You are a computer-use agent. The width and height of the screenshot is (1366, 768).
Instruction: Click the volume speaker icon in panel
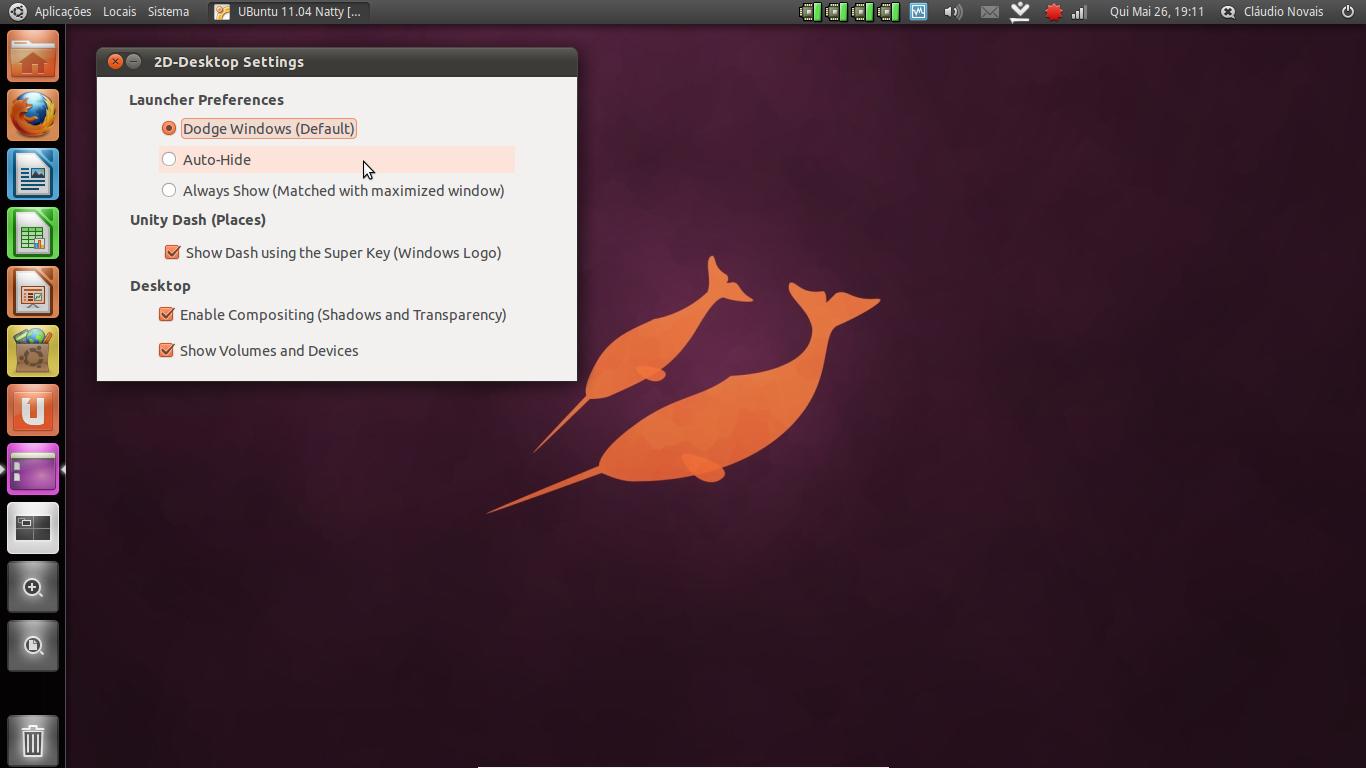tap(953, 12)
